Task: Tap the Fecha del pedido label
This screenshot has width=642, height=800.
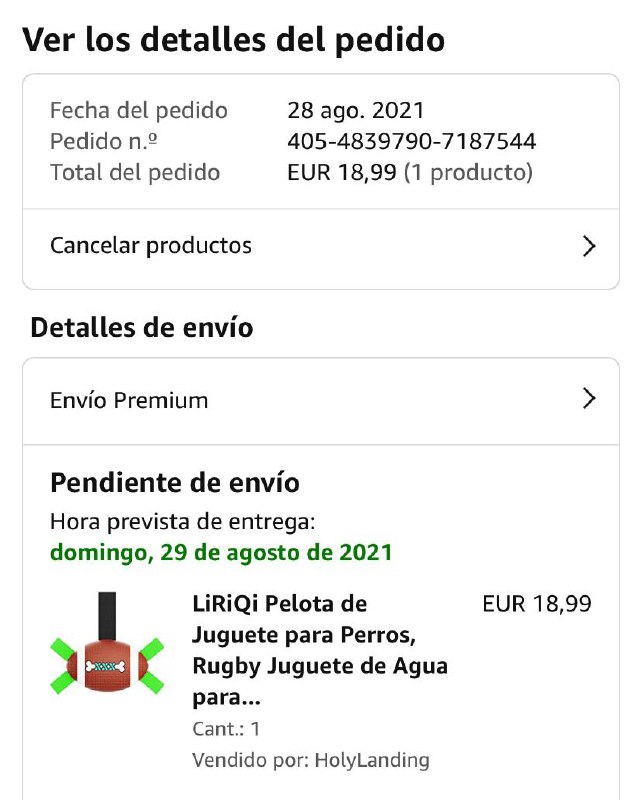Action: [139, 111]
